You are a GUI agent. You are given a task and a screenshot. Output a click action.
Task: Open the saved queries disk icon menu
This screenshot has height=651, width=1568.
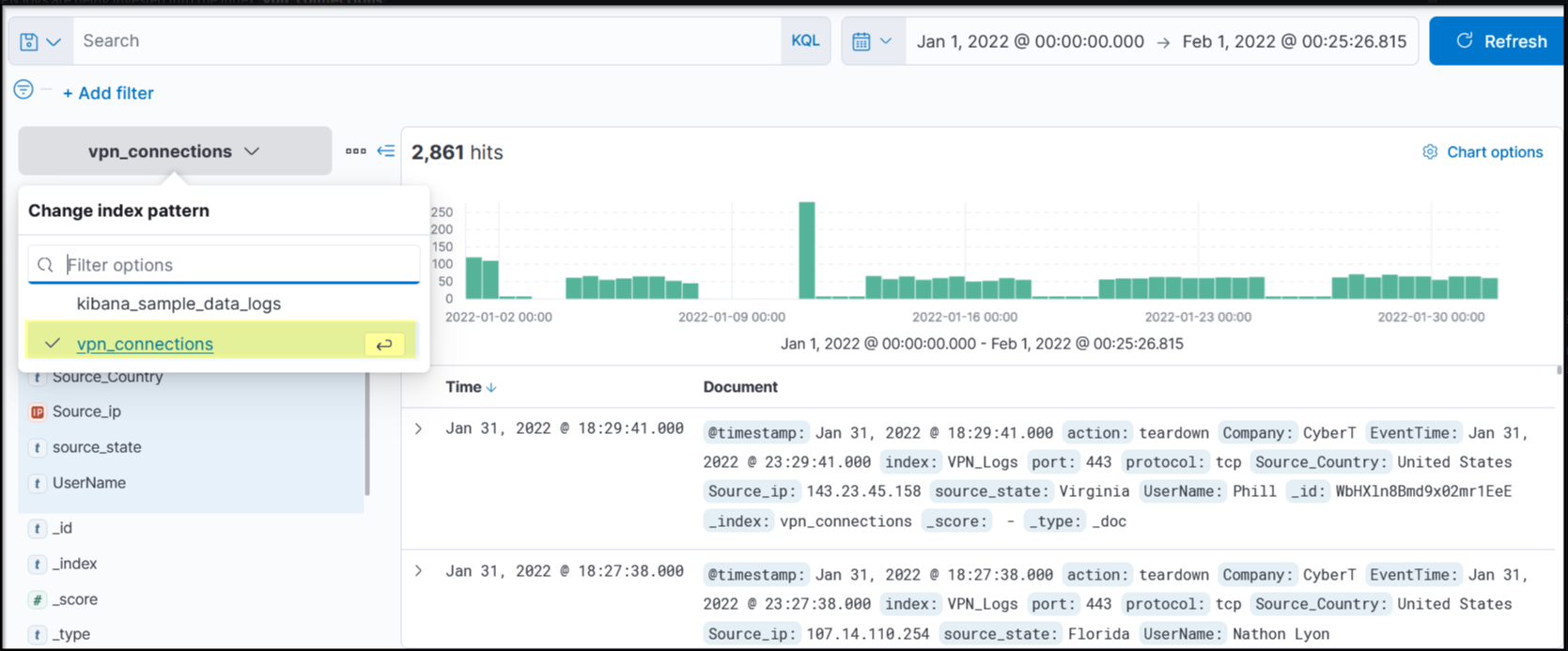(x=40, y=41)
